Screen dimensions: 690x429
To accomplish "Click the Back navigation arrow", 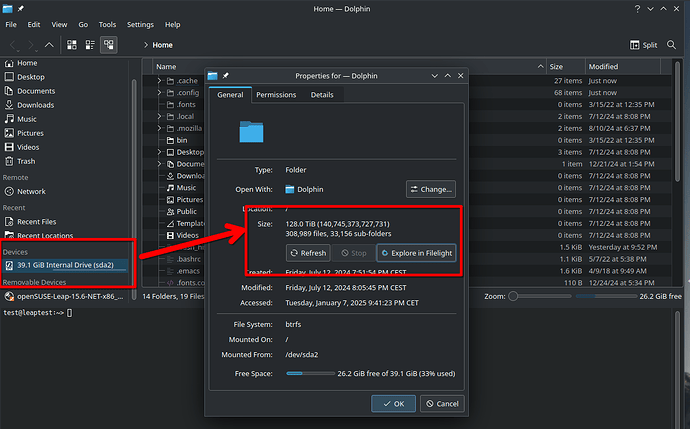I will [13, 44].
